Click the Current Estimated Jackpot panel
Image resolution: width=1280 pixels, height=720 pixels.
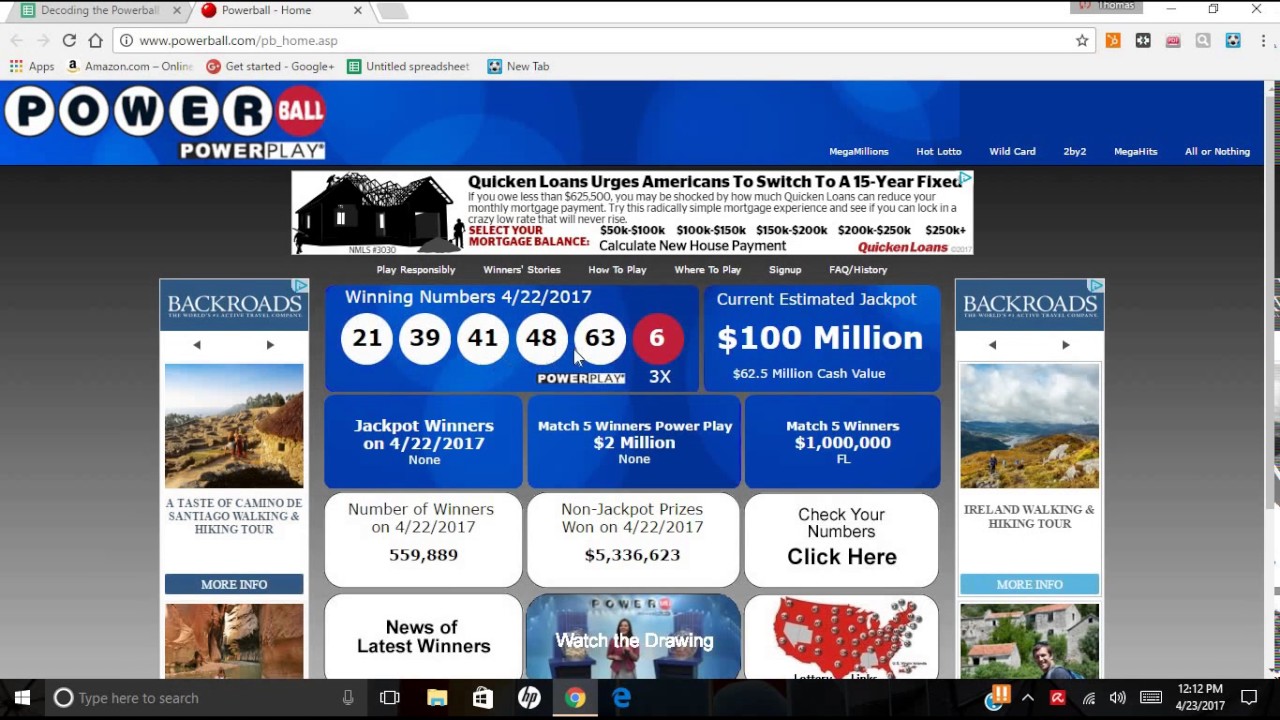point(822,339)
